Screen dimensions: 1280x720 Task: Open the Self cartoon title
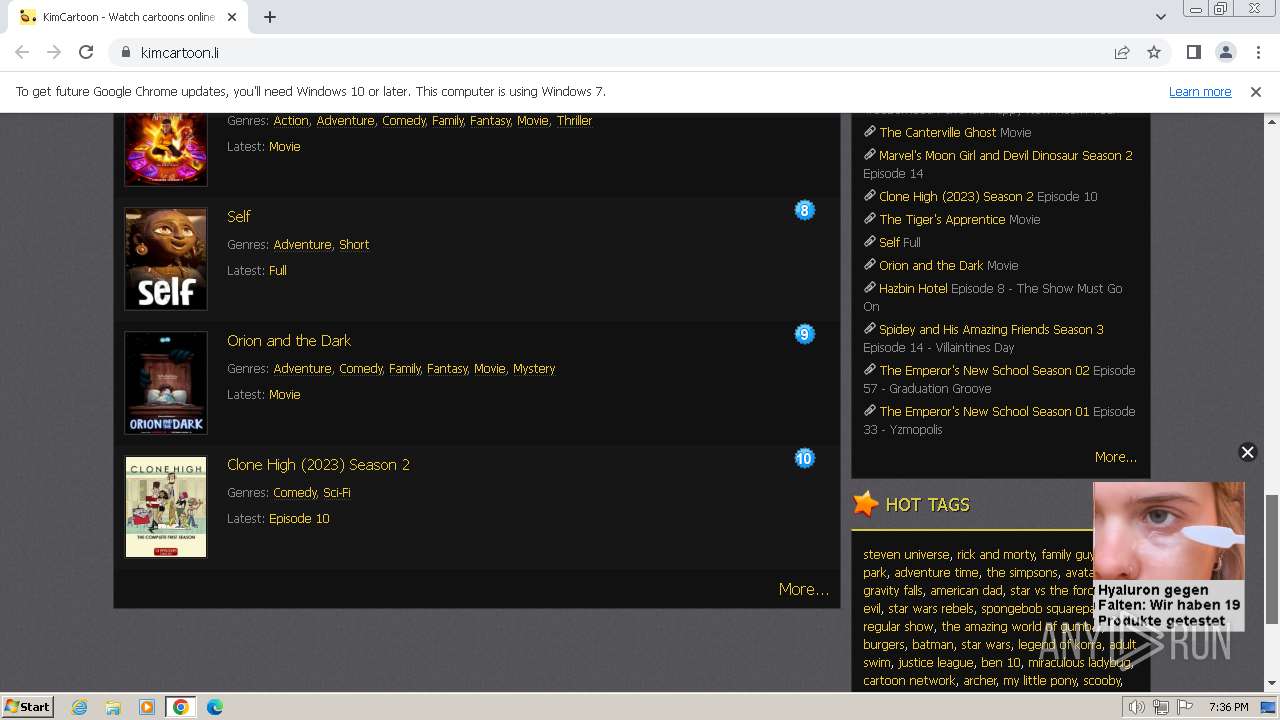tap(238, 216)
